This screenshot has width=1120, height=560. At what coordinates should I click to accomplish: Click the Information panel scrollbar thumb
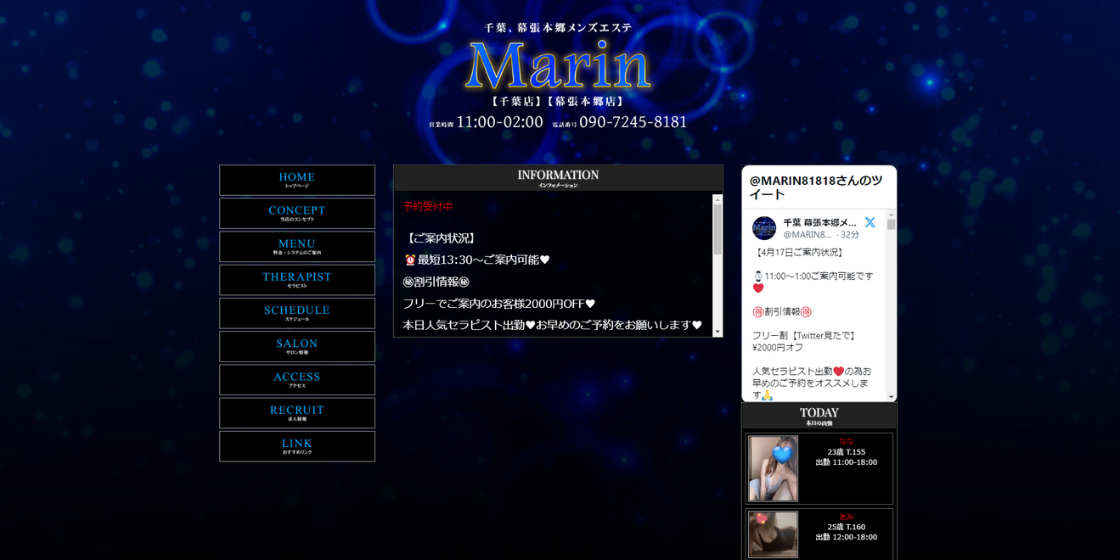[717, 230]
